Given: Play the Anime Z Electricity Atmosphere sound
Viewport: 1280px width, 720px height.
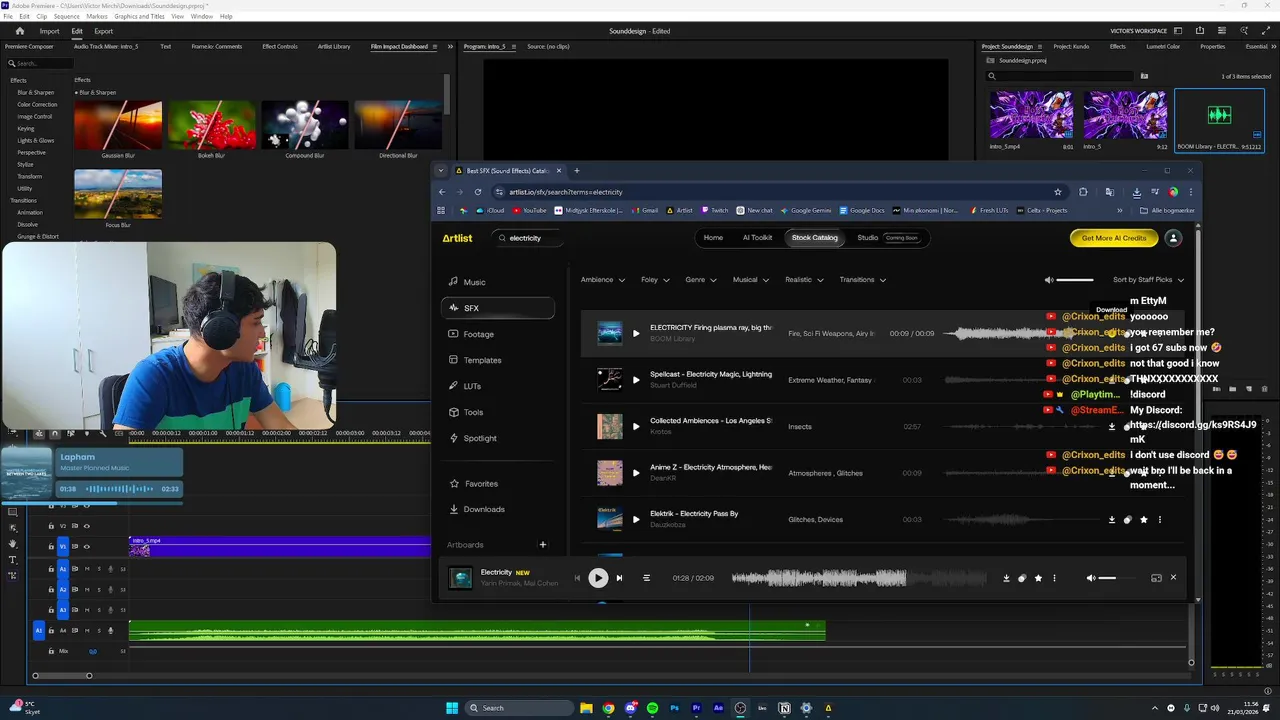Looking at the screenshot, I should pos(636,473).
